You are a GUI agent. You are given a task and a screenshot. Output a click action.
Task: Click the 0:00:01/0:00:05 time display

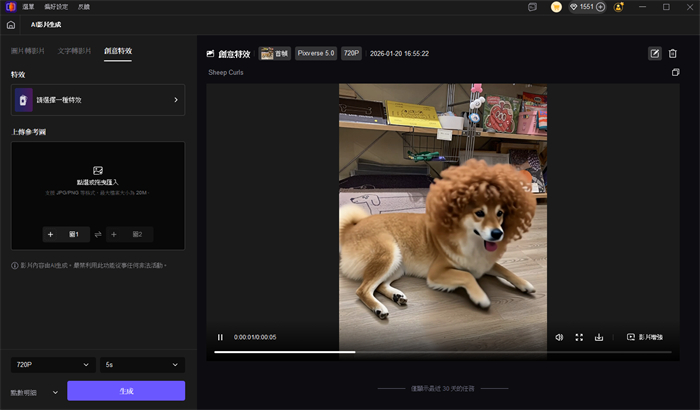(x=255, y=337)
